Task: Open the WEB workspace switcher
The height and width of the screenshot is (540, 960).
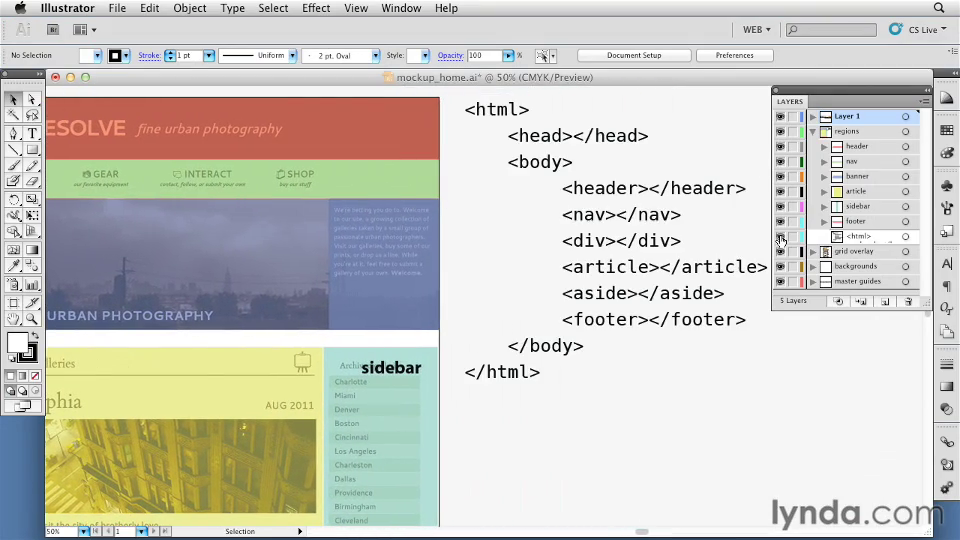Action: (x=757, y=29)
